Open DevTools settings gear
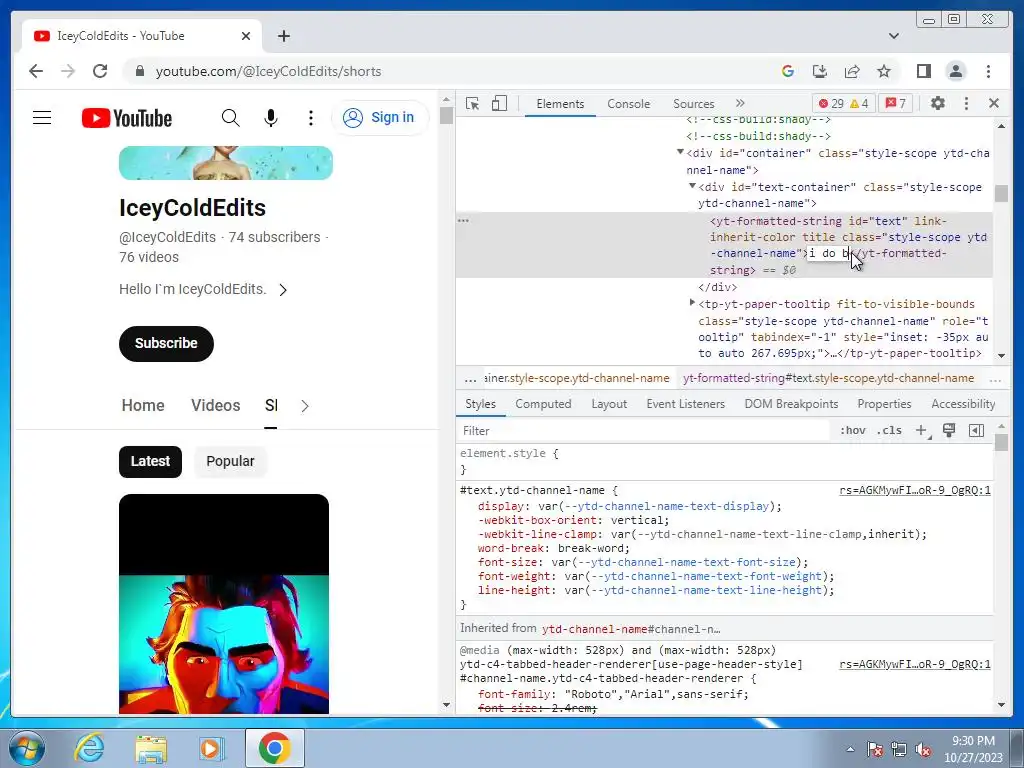1024x768 pixels. (938, 103)
